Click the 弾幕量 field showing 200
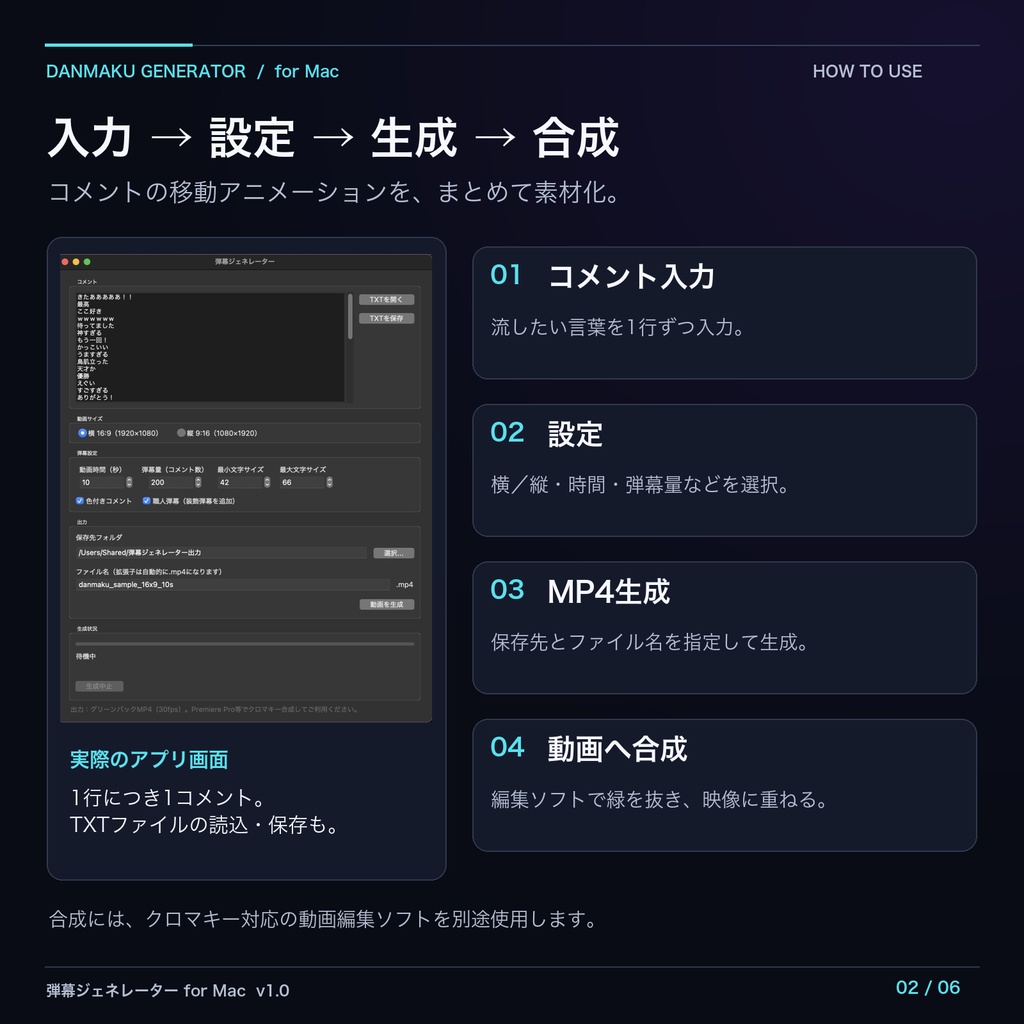Image resolution: width=1024 pixels, height=1024 pixels. coord(170,483)
